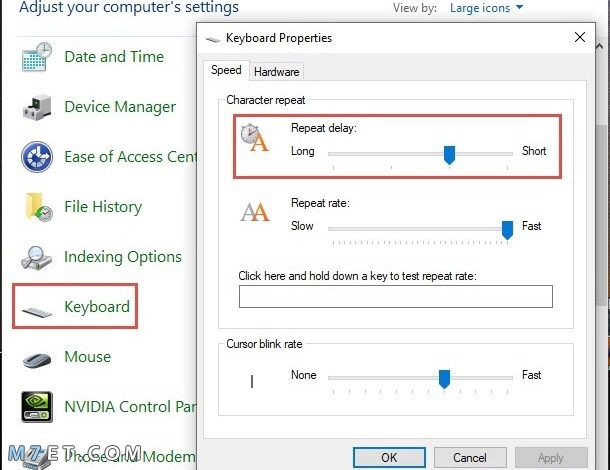Click the Cursor blink rate slider thumb

pos(444,379)
